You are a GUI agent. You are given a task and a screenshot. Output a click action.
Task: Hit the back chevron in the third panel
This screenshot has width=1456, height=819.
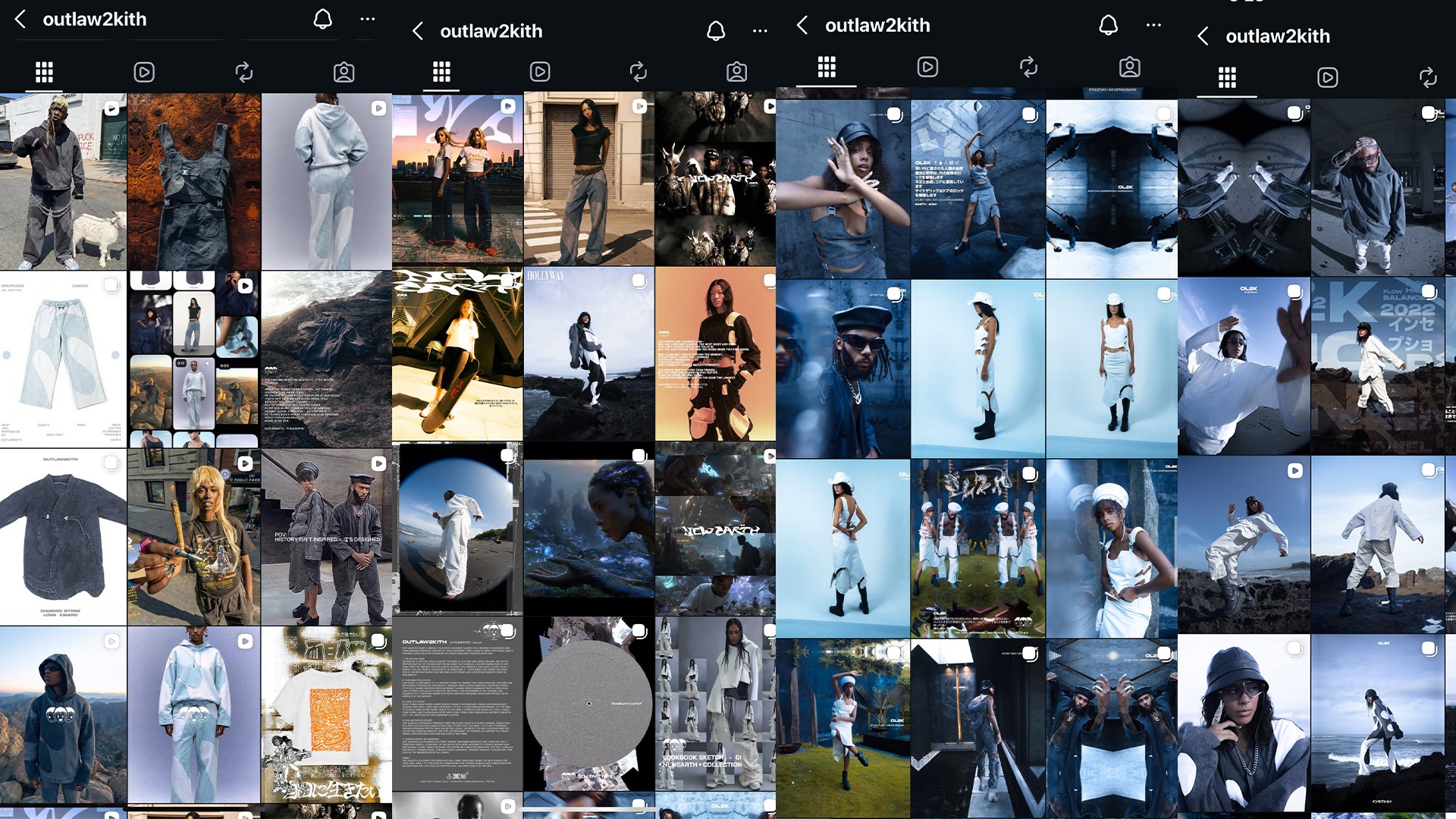[x=802, y=25]
